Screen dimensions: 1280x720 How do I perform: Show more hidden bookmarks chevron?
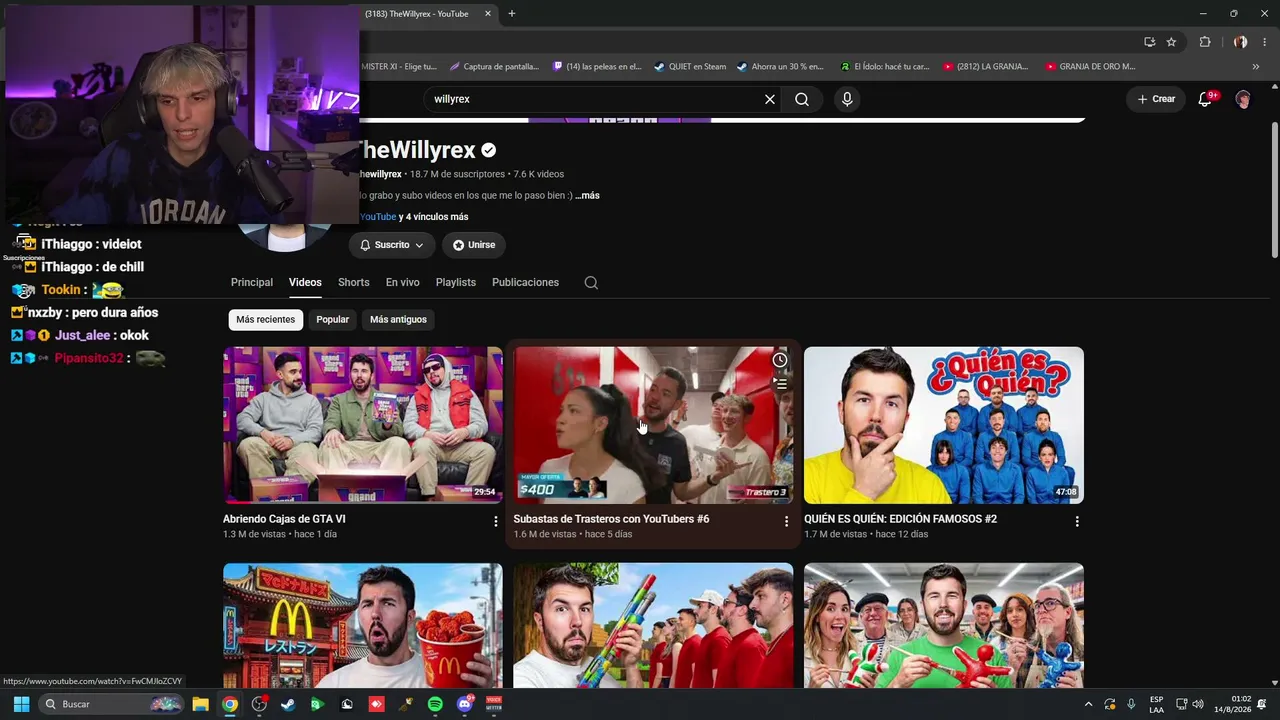point(1256,67)
